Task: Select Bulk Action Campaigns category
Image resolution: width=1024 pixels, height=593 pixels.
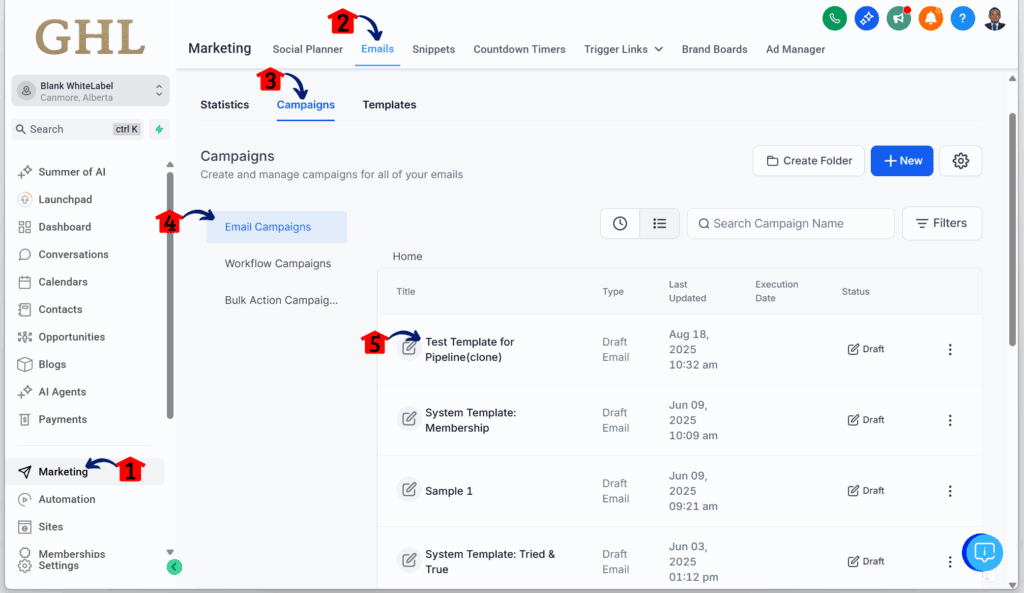Action: (x=281, y=300)
